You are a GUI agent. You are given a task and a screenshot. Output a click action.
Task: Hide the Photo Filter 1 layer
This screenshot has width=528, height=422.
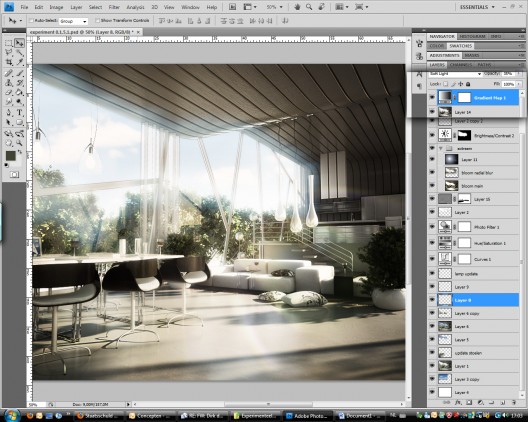(x=432, y=227)
